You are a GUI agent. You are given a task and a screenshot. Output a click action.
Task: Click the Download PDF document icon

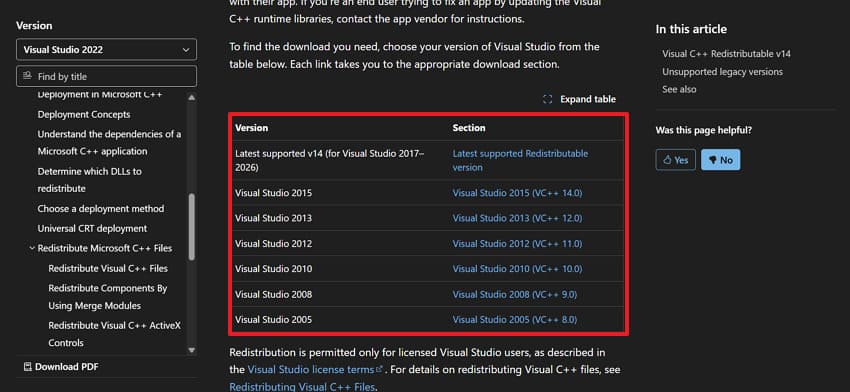(x=28, y=367)
